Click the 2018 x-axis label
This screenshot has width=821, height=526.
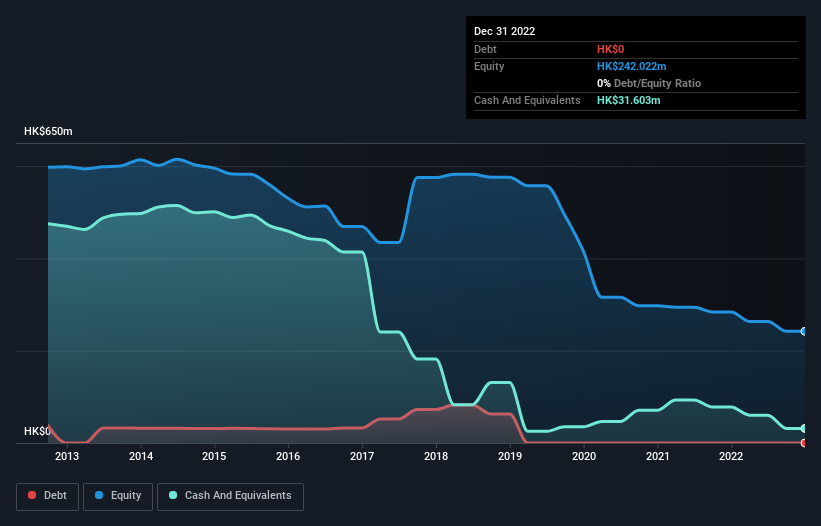(x=436, y=456)
